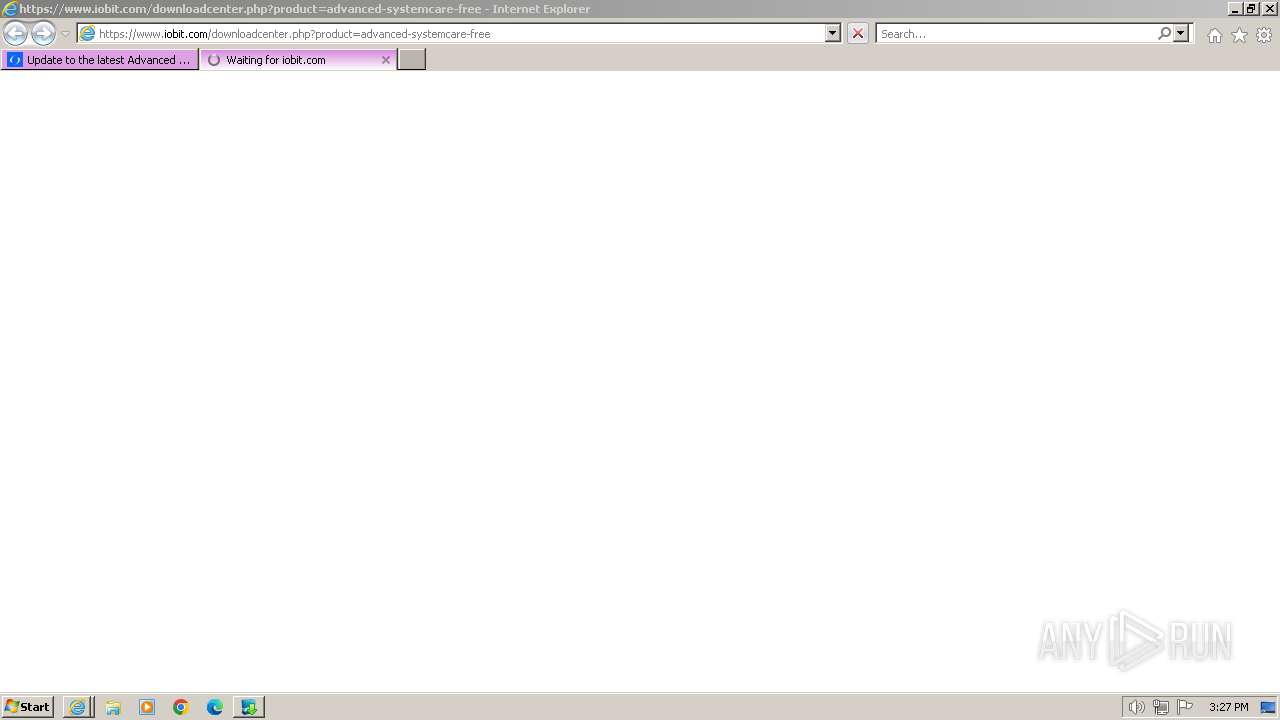
Task: Click the volume speaker tray icon
Action: [x=1137, y=707]
